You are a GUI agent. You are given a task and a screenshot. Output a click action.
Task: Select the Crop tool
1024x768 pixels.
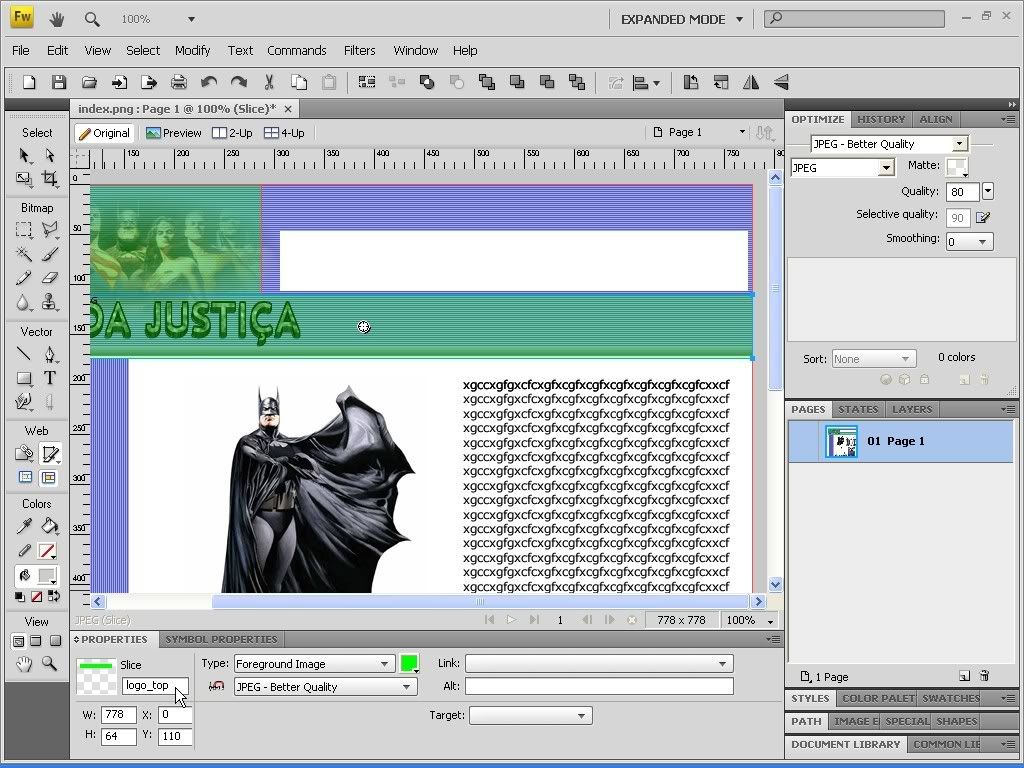pos(50,178)
